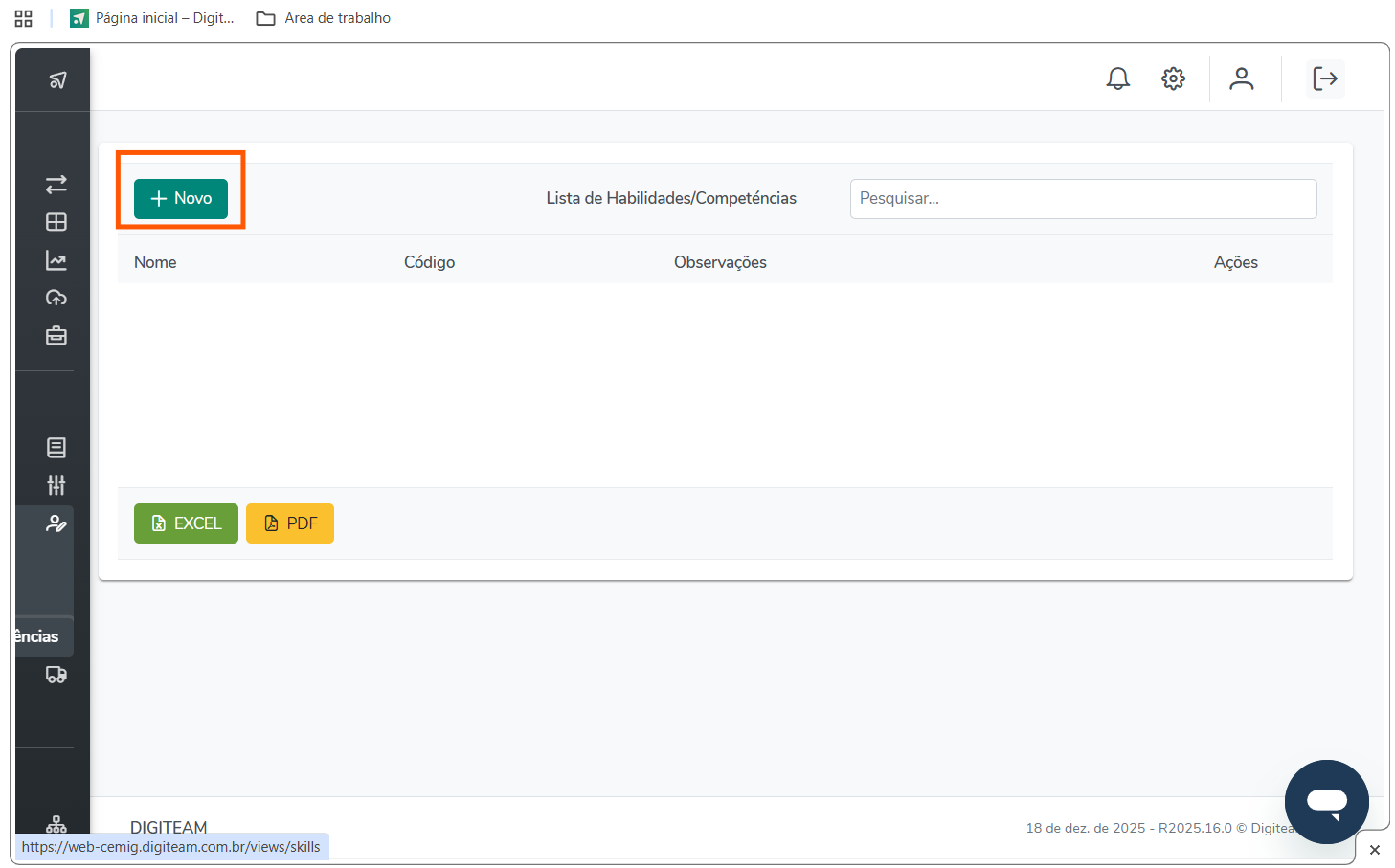Screen dimensions: 1395x868
Task: Open the swap arrows sidebar icon
Action: [56, 184]
